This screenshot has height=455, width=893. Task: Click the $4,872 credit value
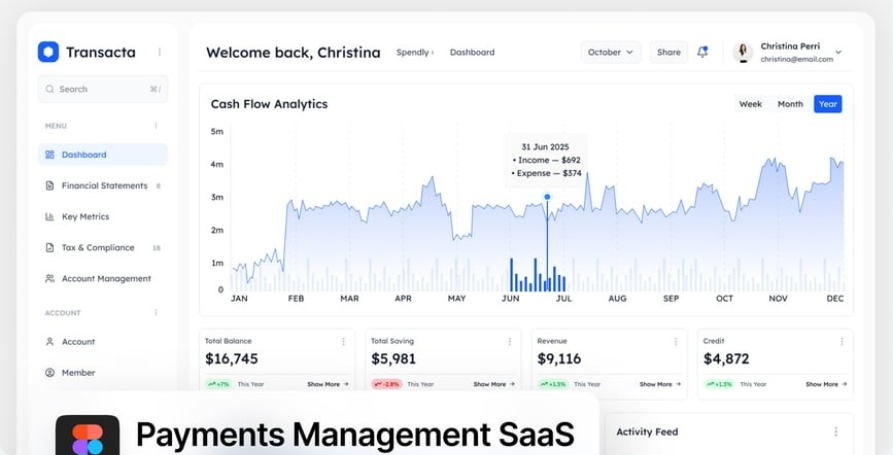point(726,359)
